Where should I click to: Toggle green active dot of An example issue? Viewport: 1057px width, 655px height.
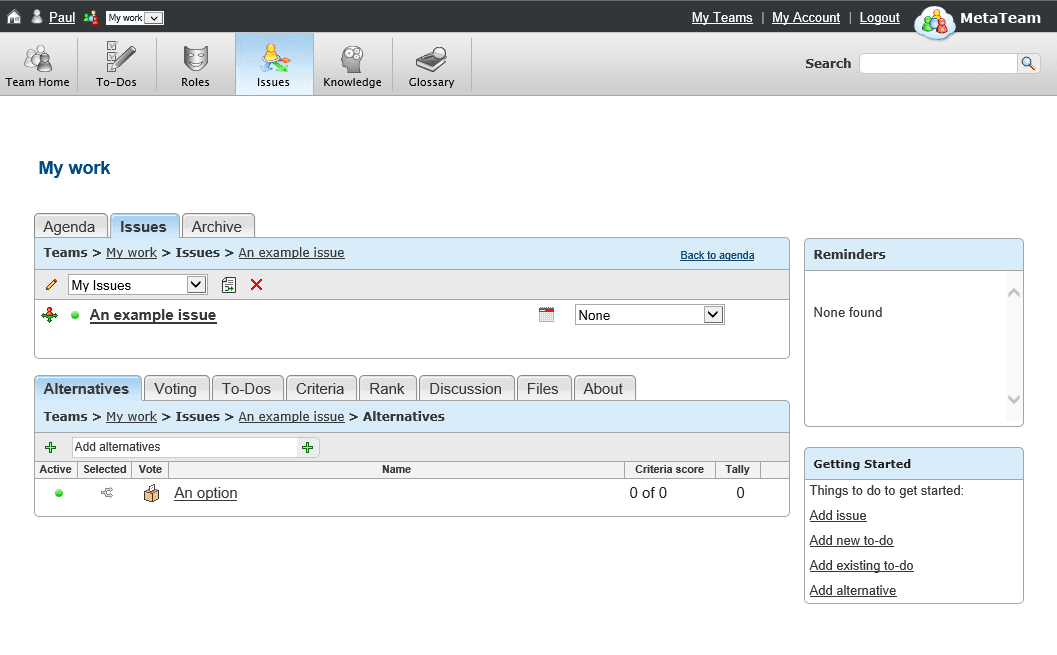[75, 315]
